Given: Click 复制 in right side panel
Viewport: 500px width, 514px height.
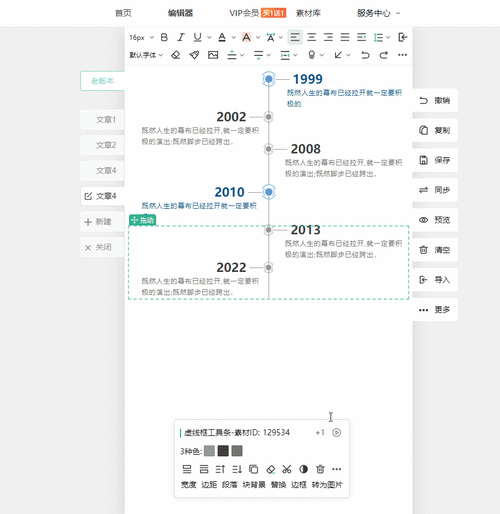Looking at the screenshot, I should click(435, 130).
